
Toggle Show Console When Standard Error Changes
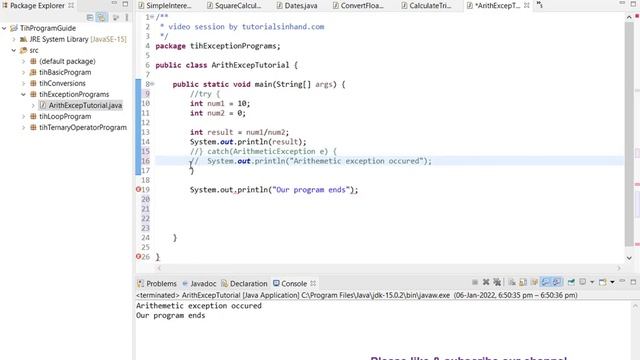point(557,282)
